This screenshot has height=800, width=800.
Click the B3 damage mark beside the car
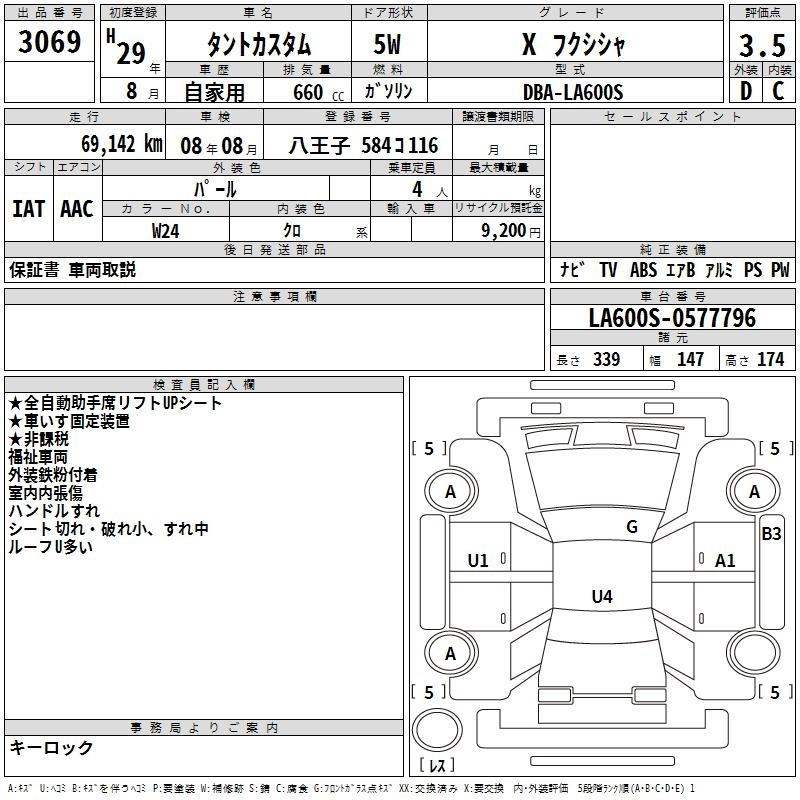(771, 534)
